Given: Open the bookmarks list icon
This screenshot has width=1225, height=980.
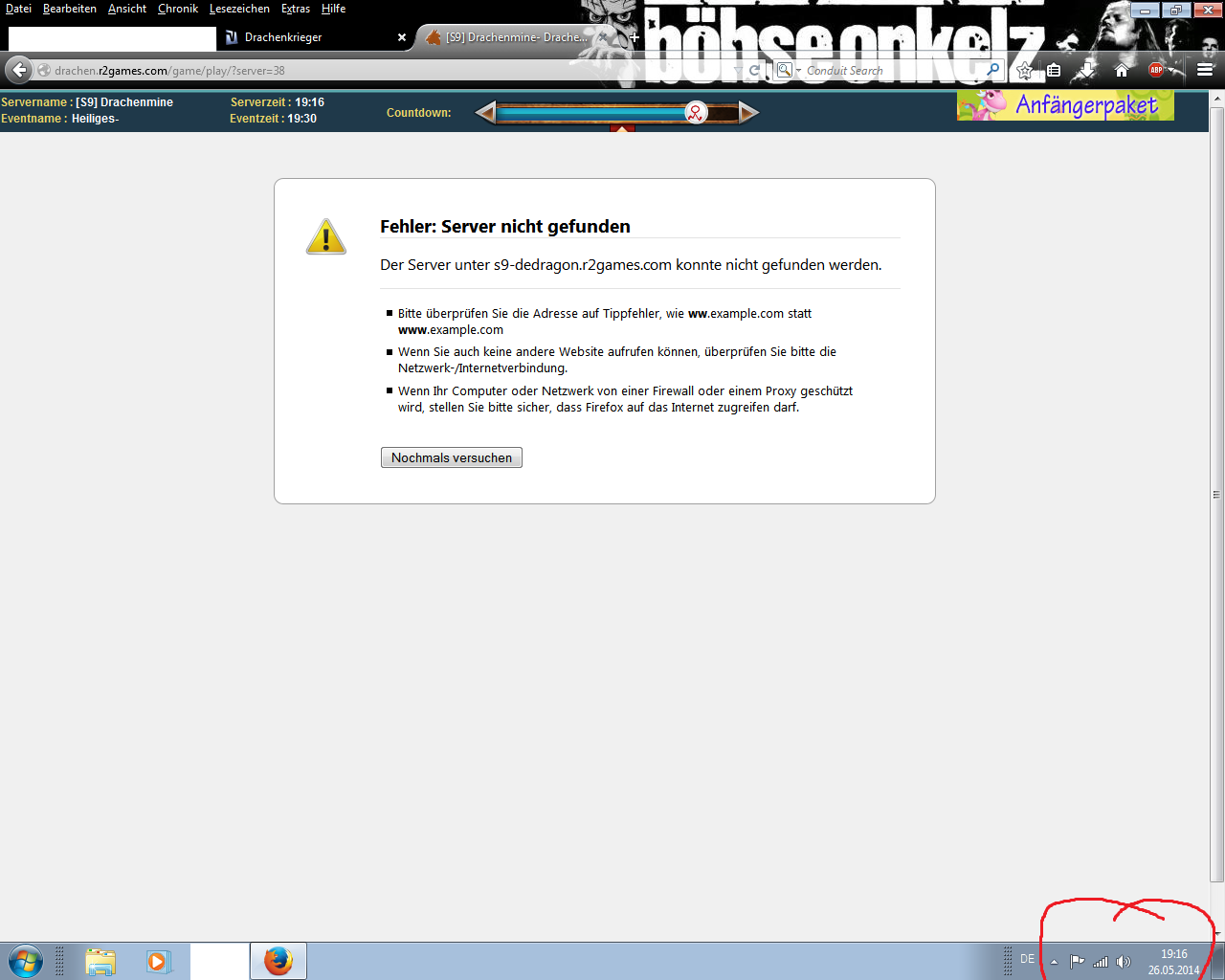Looking at the screenshot, I should point(1054,70).
